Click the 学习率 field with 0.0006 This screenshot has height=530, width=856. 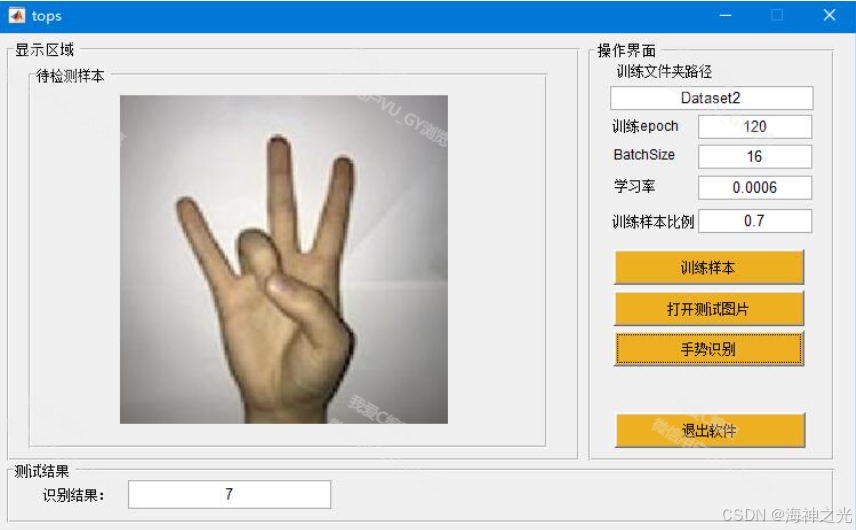click(754, 187)
